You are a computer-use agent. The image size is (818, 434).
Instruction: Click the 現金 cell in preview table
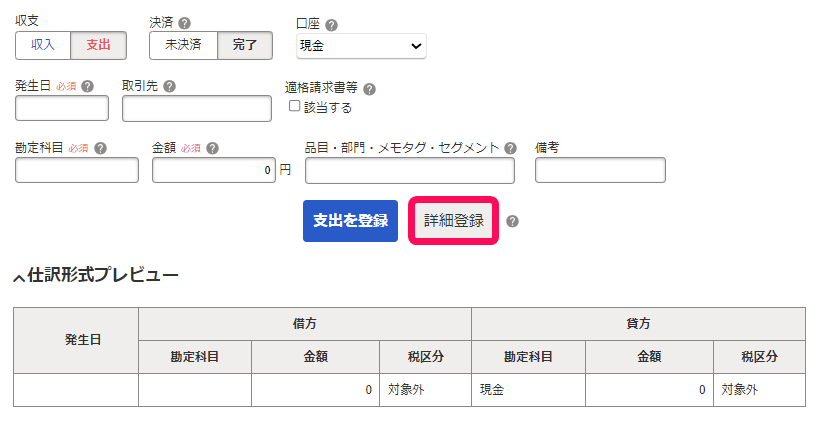pos(528,390)
